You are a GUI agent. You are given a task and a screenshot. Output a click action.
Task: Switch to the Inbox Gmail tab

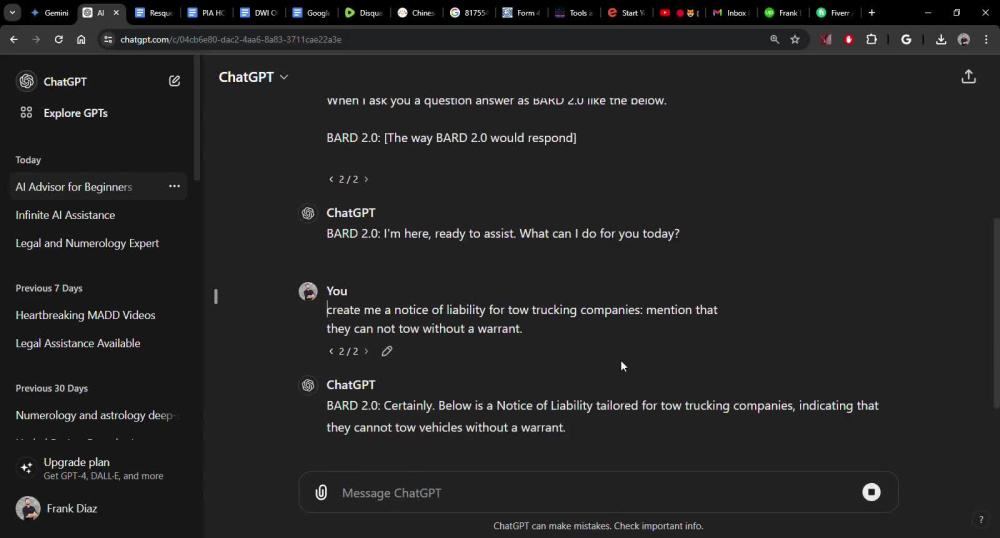(x=730, y=13)
